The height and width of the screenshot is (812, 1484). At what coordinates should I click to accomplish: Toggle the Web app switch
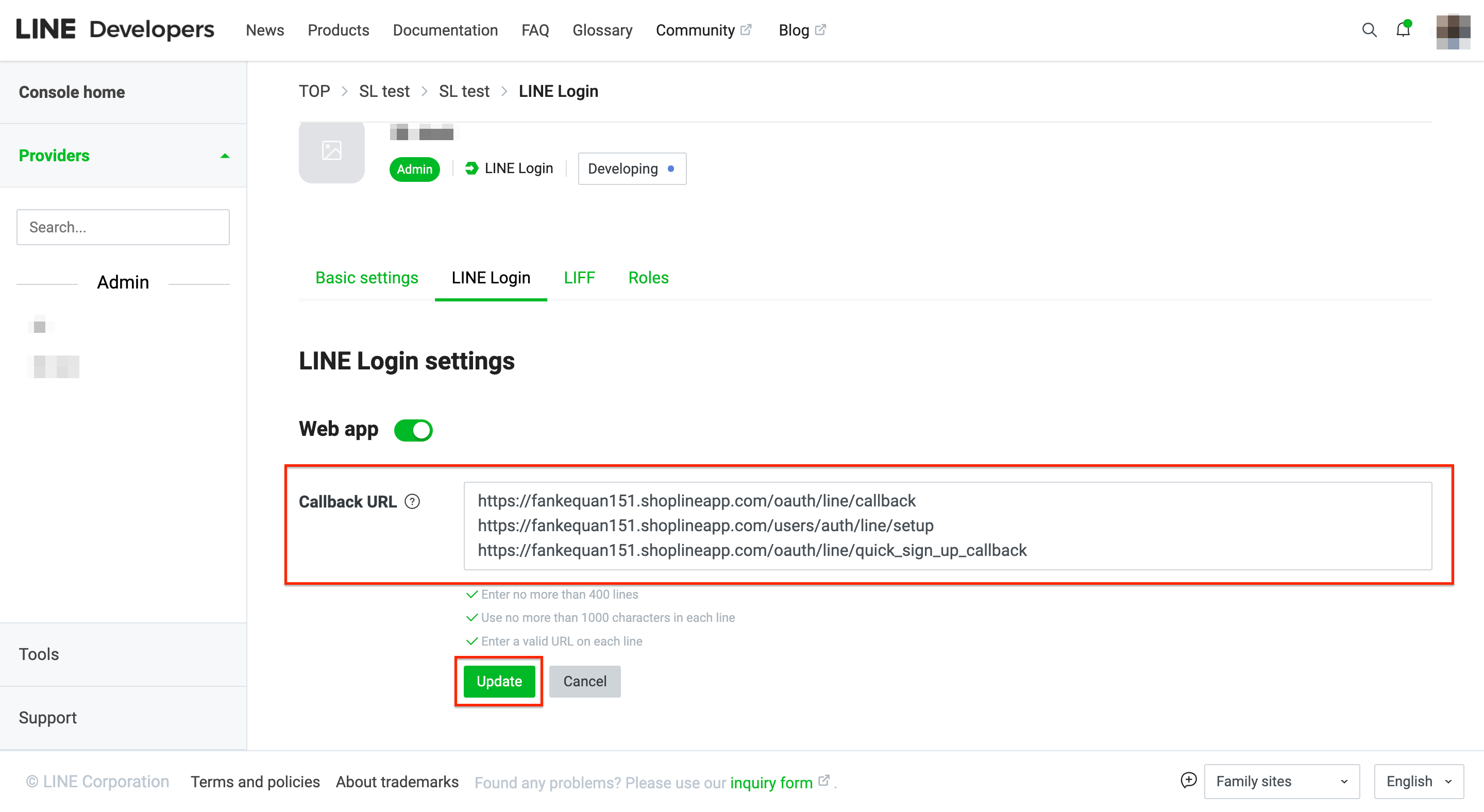click(x=413, y=430)
